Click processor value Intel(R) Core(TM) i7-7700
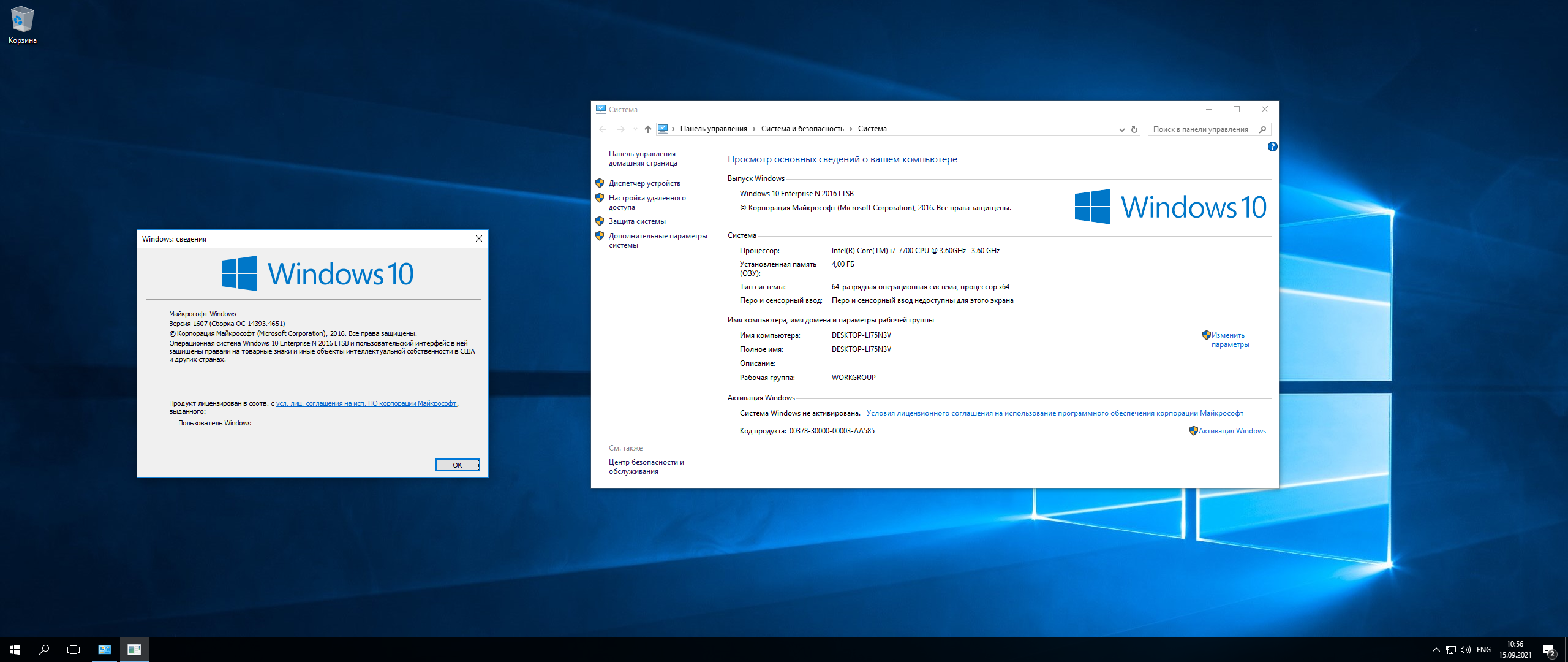The image size is (1568, 662). tap(915, 251)
